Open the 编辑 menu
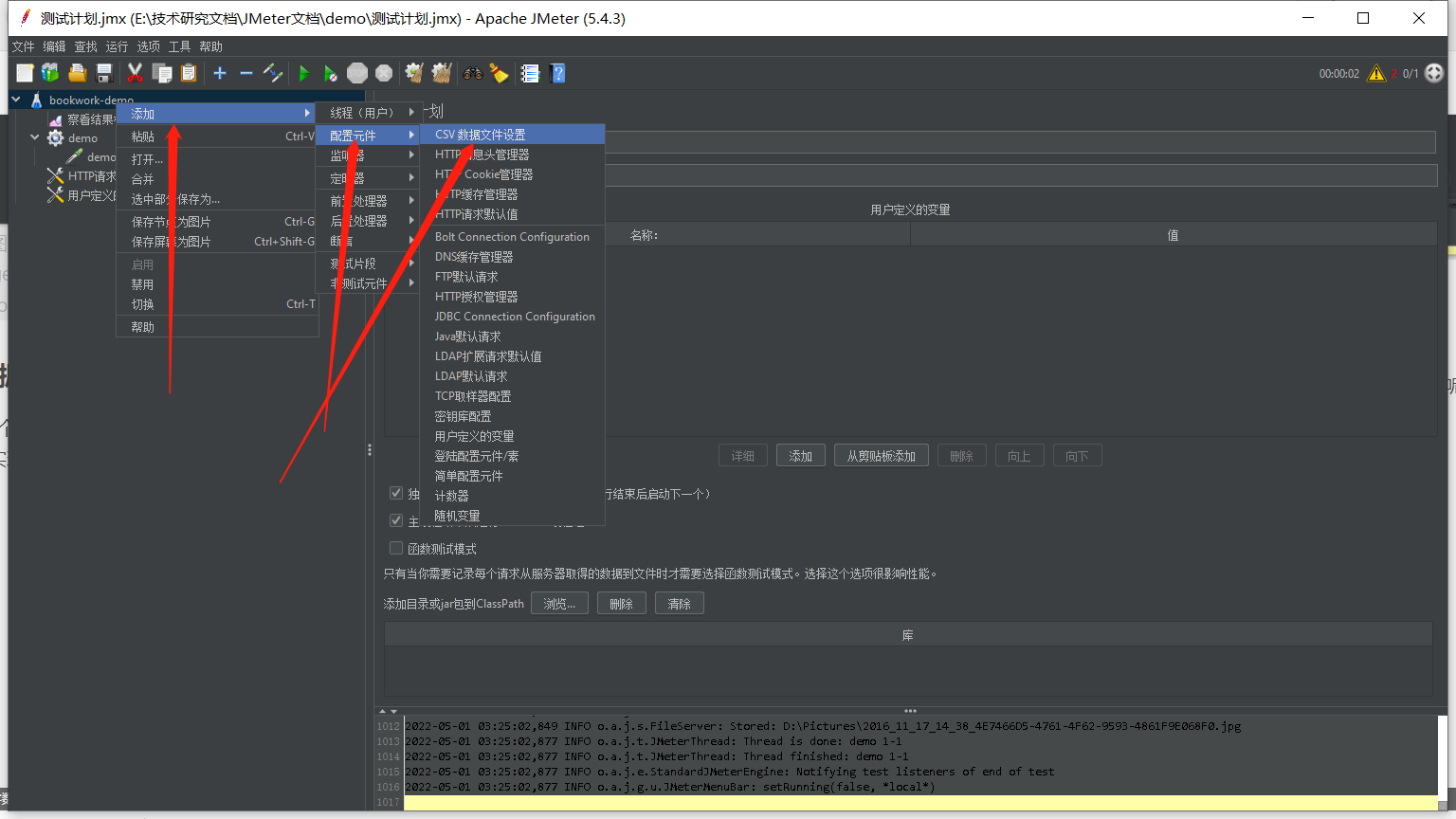 click(x=54, y=46)
